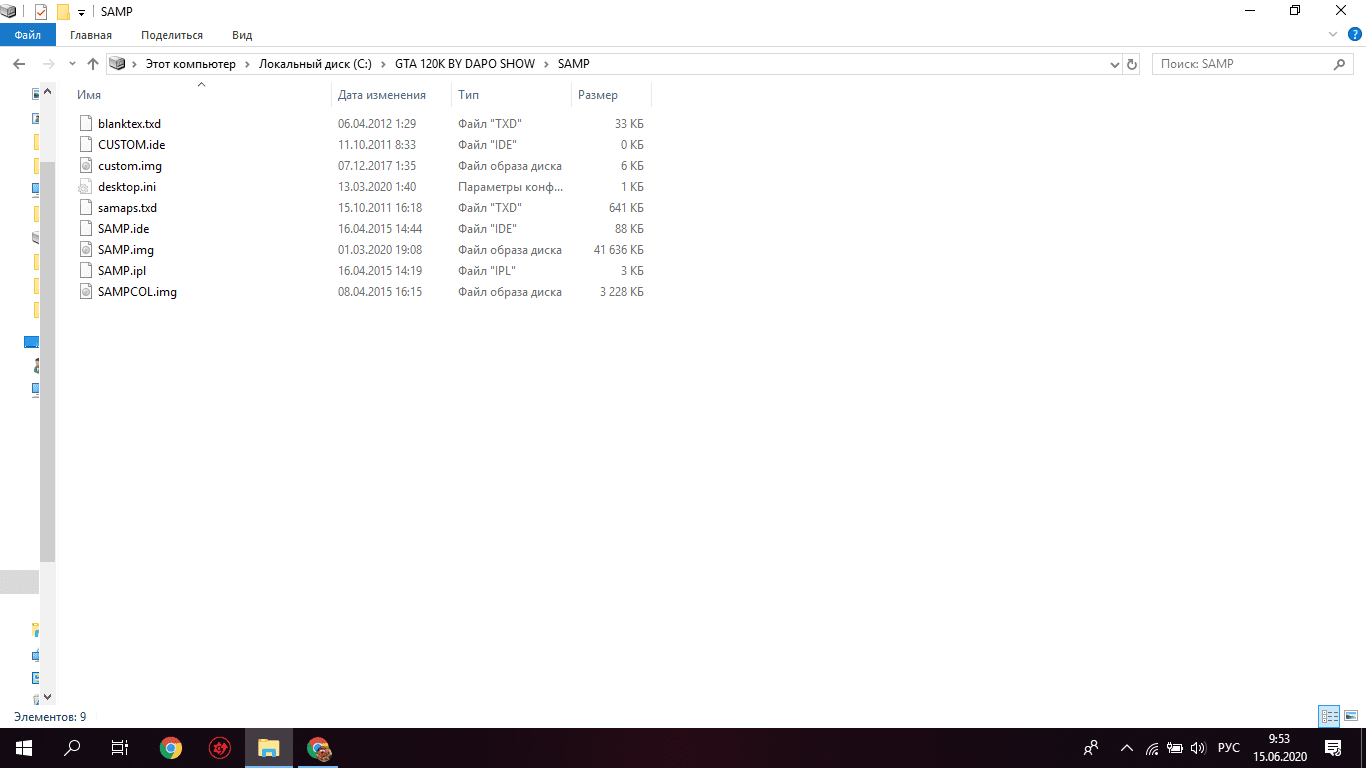Viewport: 1366px width, 768px height.
Task: Select the desktop.ini file icon
Action: point(85,187)
